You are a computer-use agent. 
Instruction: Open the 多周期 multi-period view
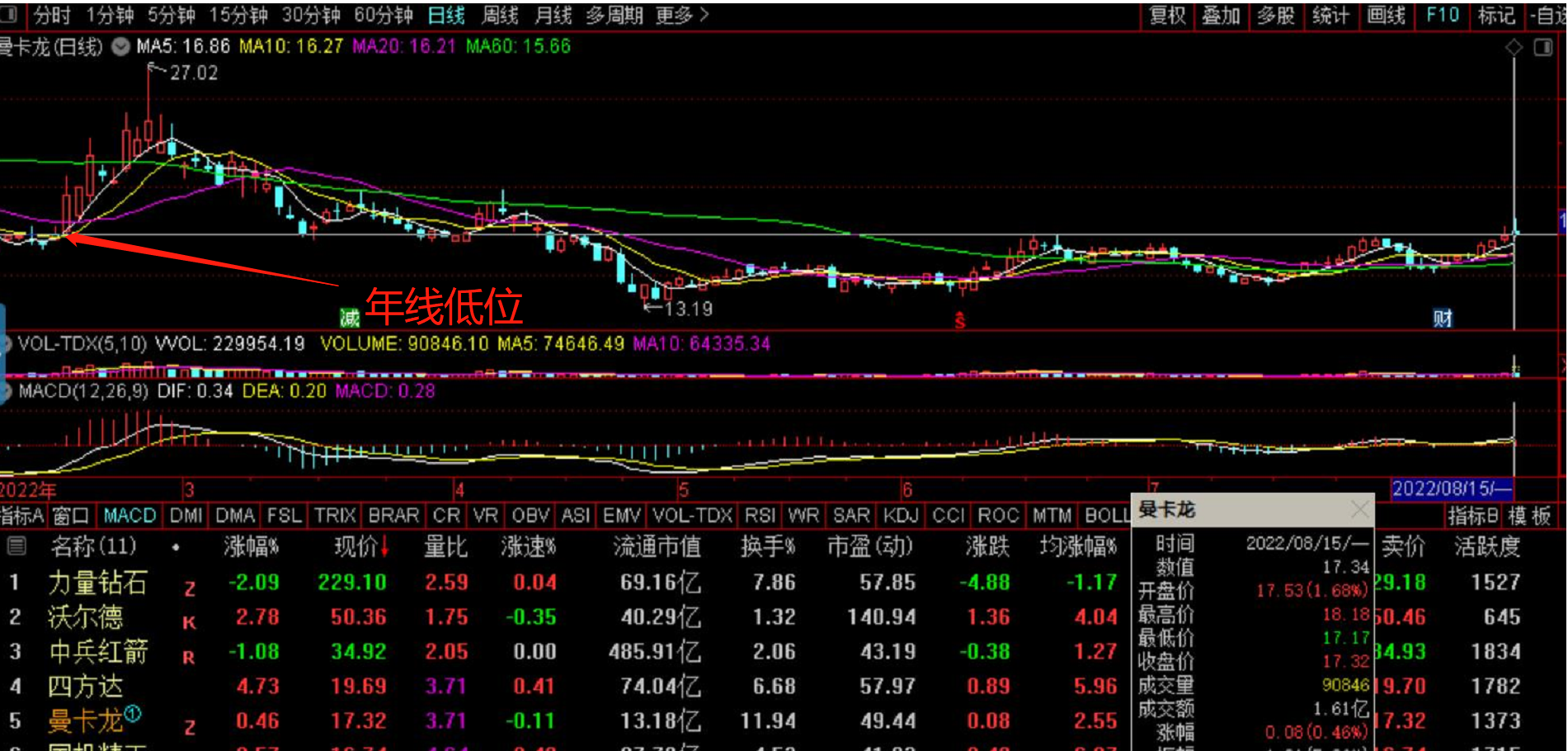[x=614, y=15]
